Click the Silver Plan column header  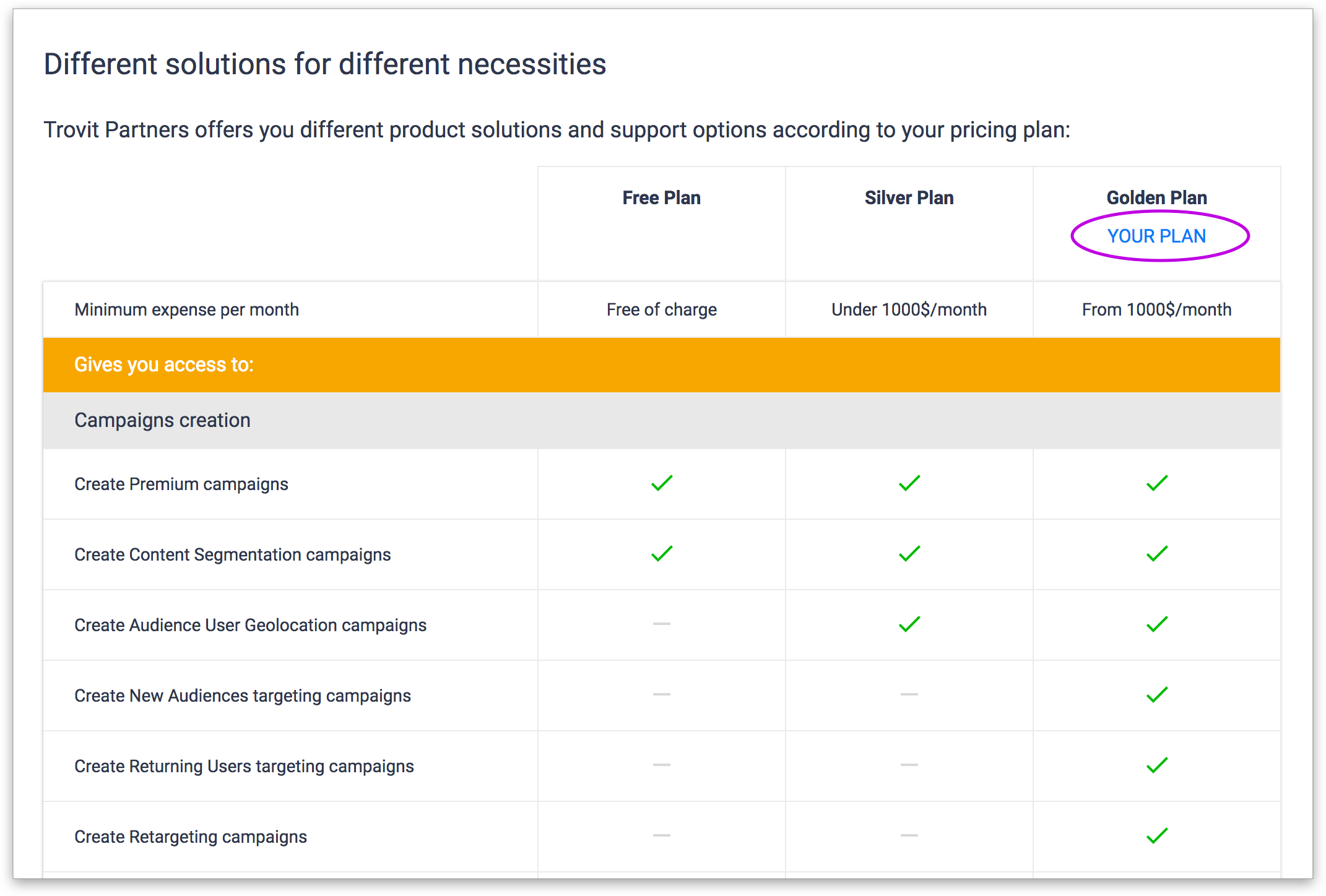point(909,198)
